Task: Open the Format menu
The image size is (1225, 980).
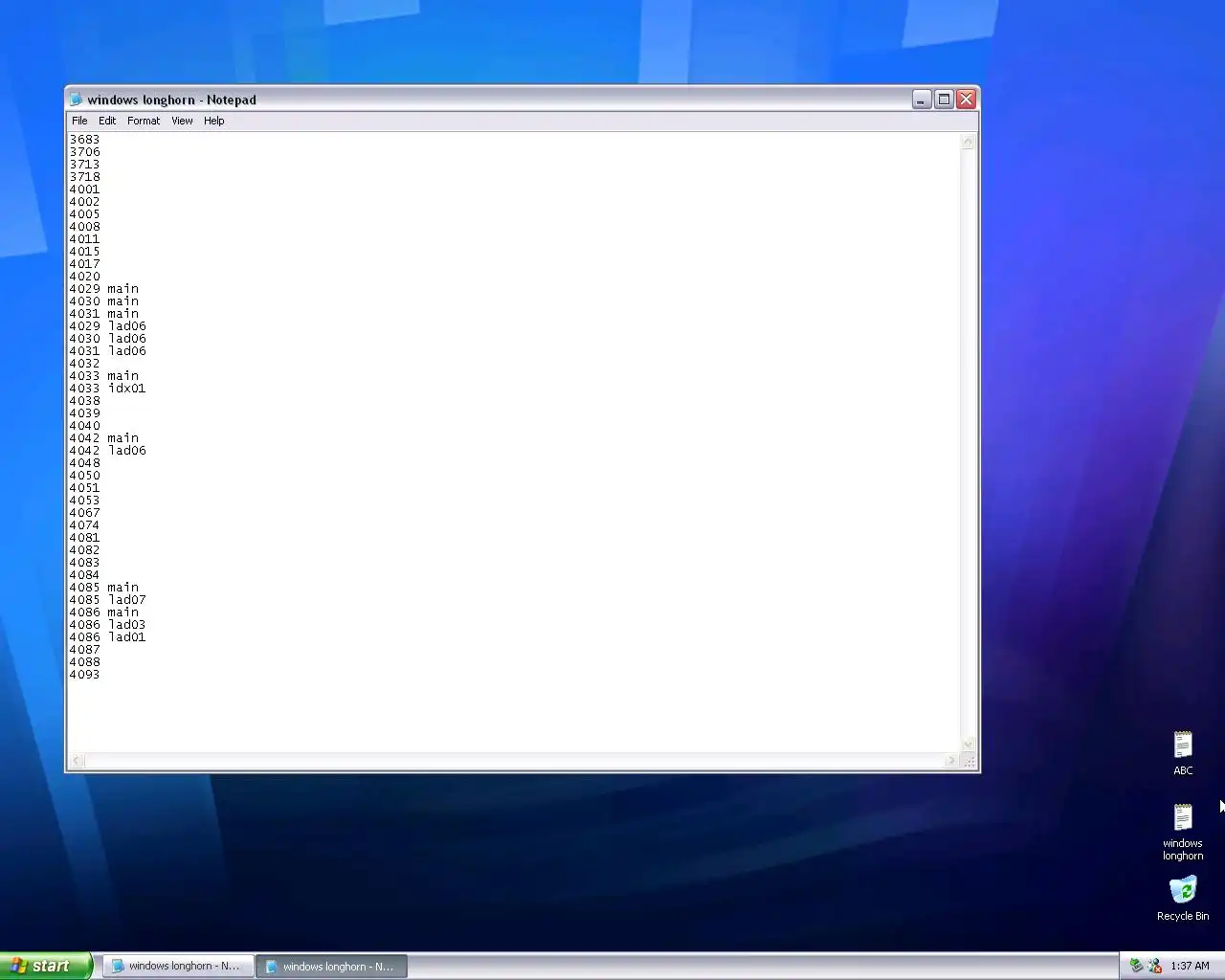Action: (144, 121)
